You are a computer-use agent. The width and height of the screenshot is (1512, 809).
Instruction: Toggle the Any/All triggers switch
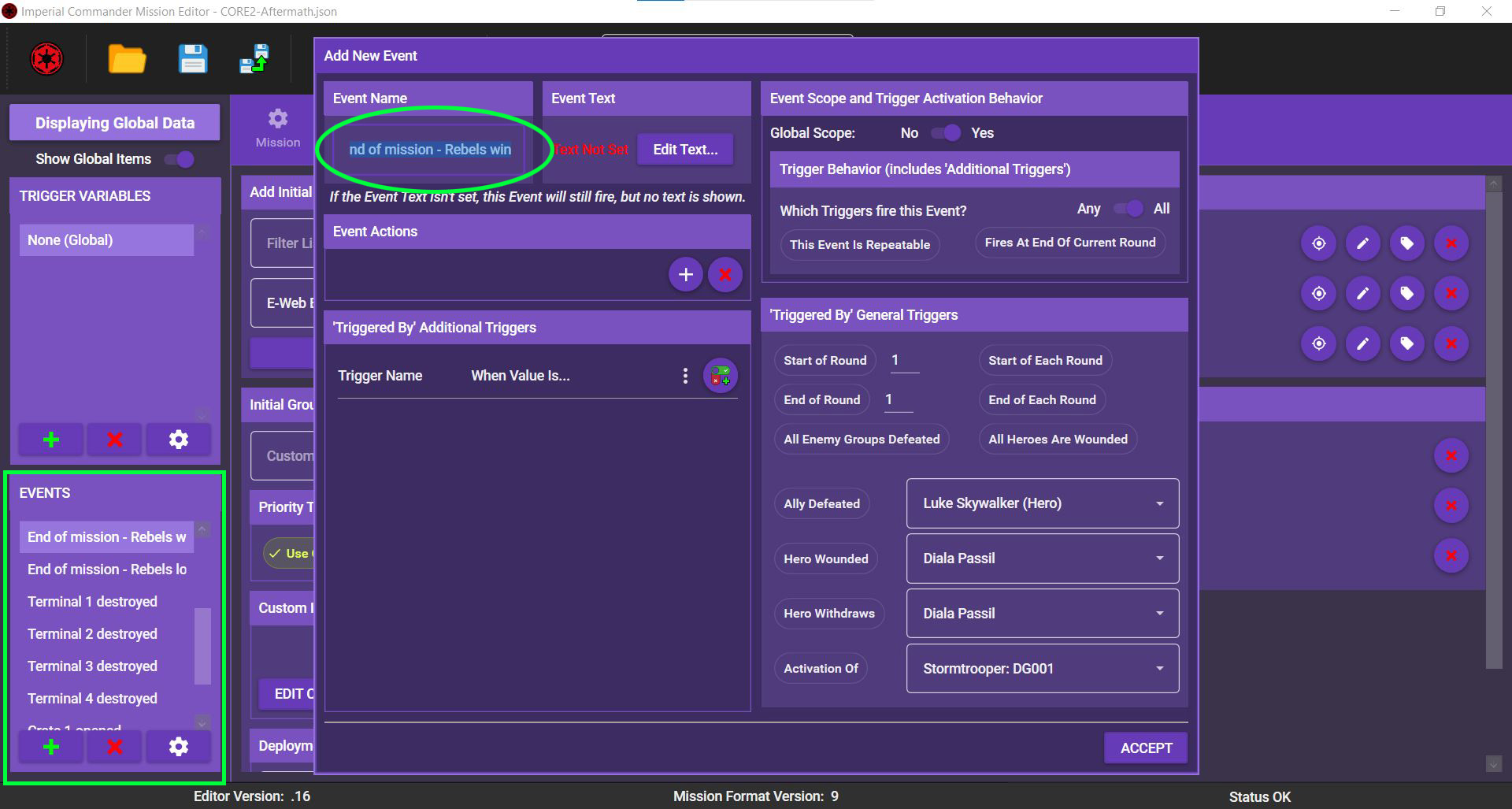[1128, 209]
